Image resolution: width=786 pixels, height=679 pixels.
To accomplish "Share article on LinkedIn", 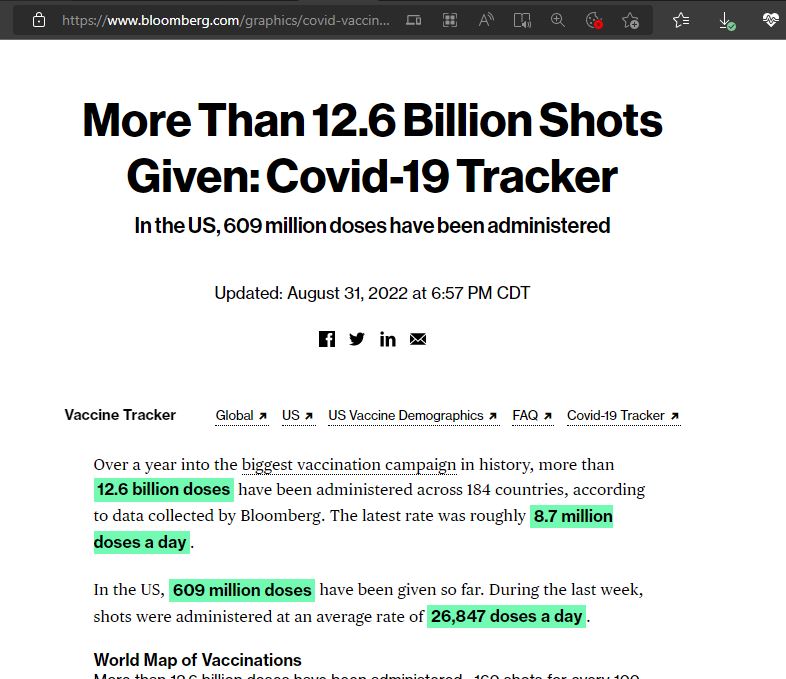I will pyautogui.click(x=387, y=339).
